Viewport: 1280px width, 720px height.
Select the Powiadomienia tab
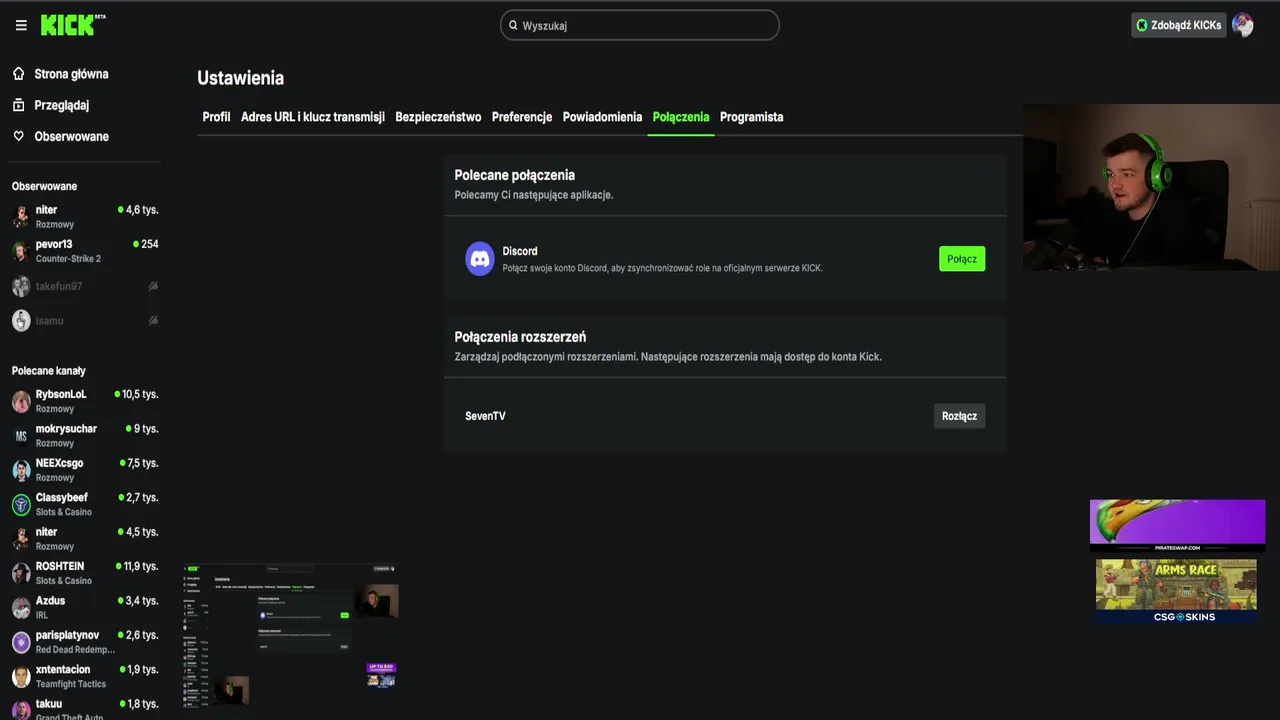pos(602,117)
